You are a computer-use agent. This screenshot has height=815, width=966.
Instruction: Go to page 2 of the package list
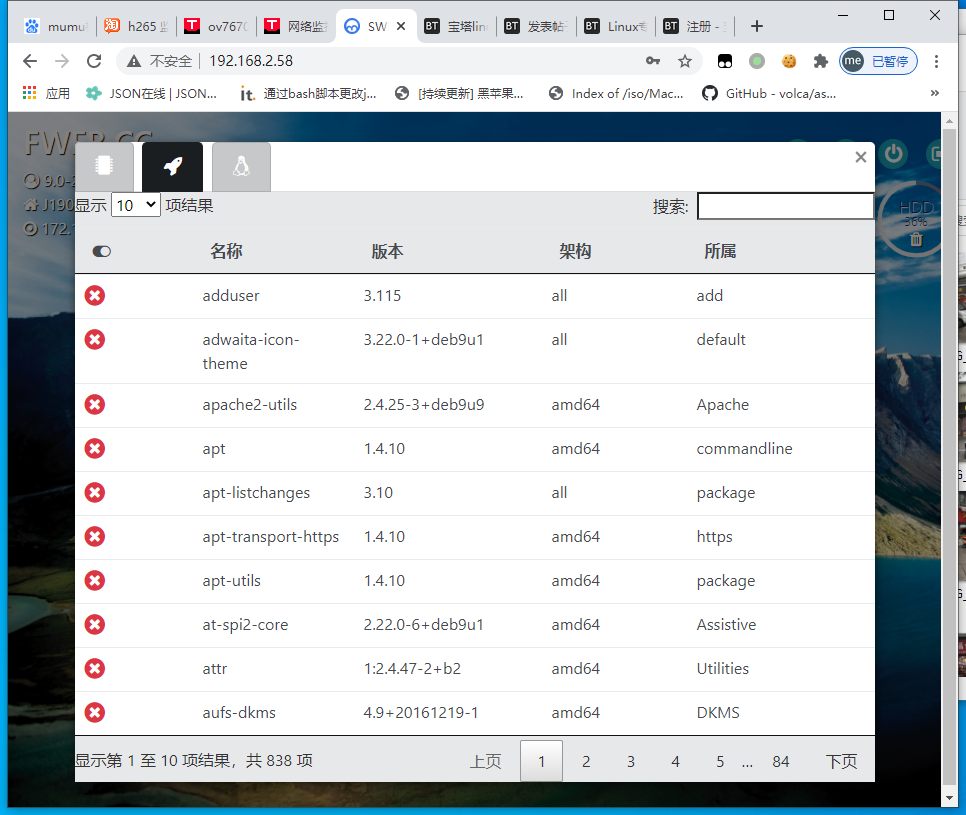(586, 761)
